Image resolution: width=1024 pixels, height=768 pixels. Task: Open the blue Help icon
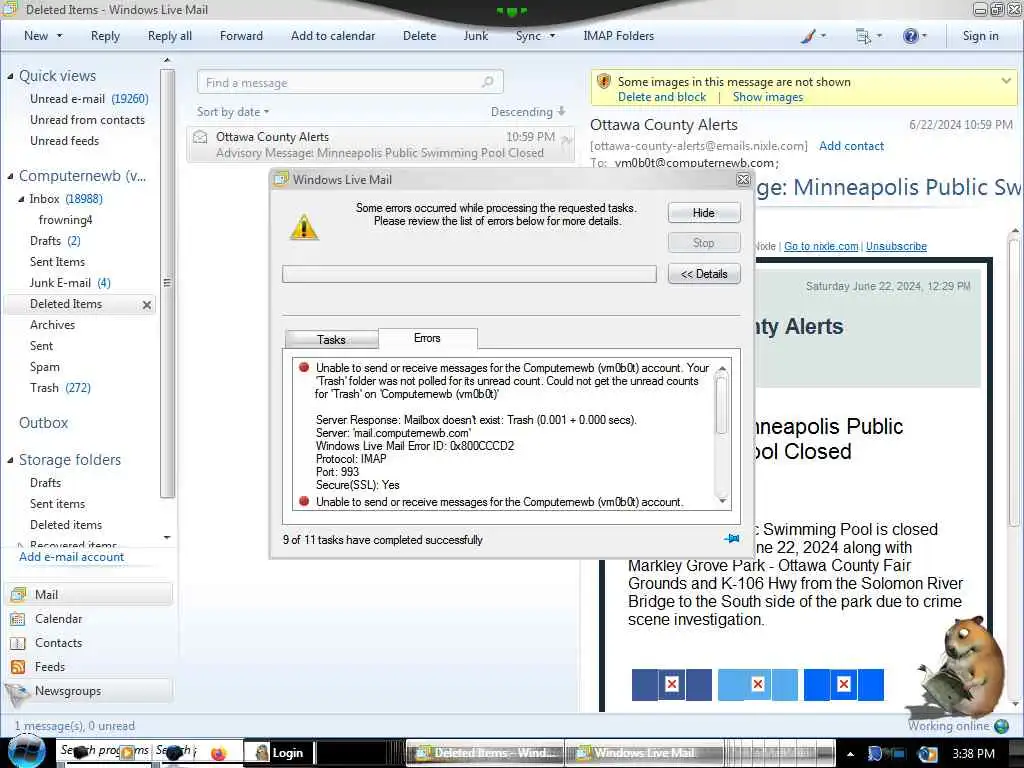coord(910,36)
